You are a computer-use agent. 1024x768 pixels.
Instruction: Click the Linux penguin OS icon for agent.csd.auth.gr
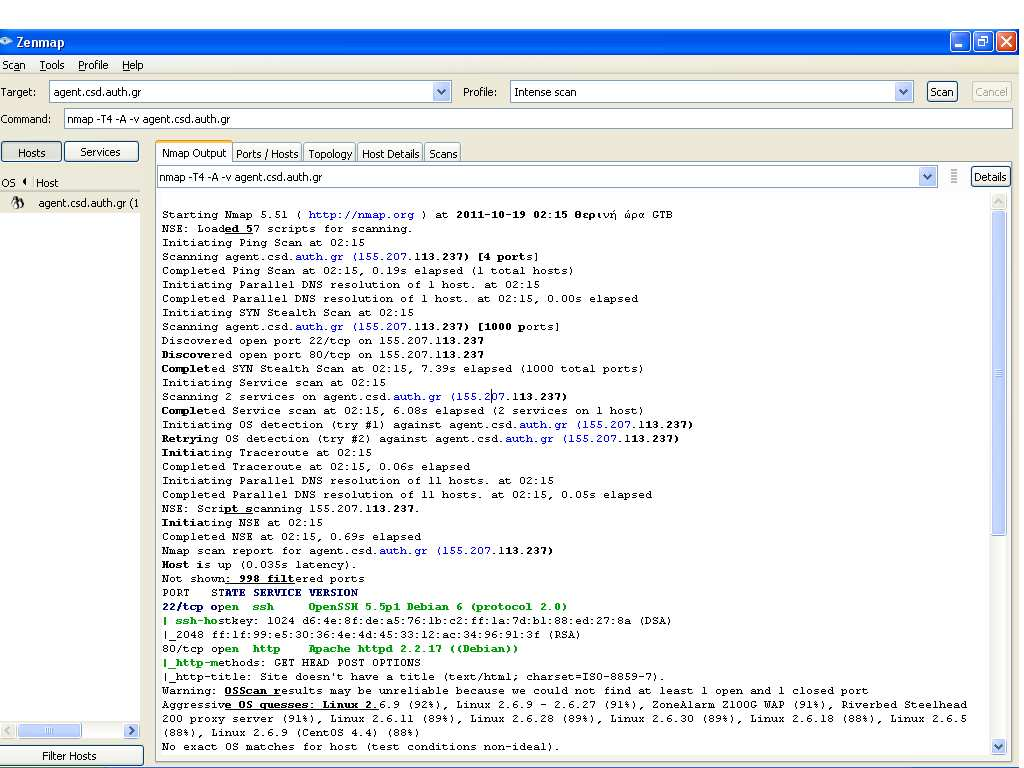pos(18,202)
